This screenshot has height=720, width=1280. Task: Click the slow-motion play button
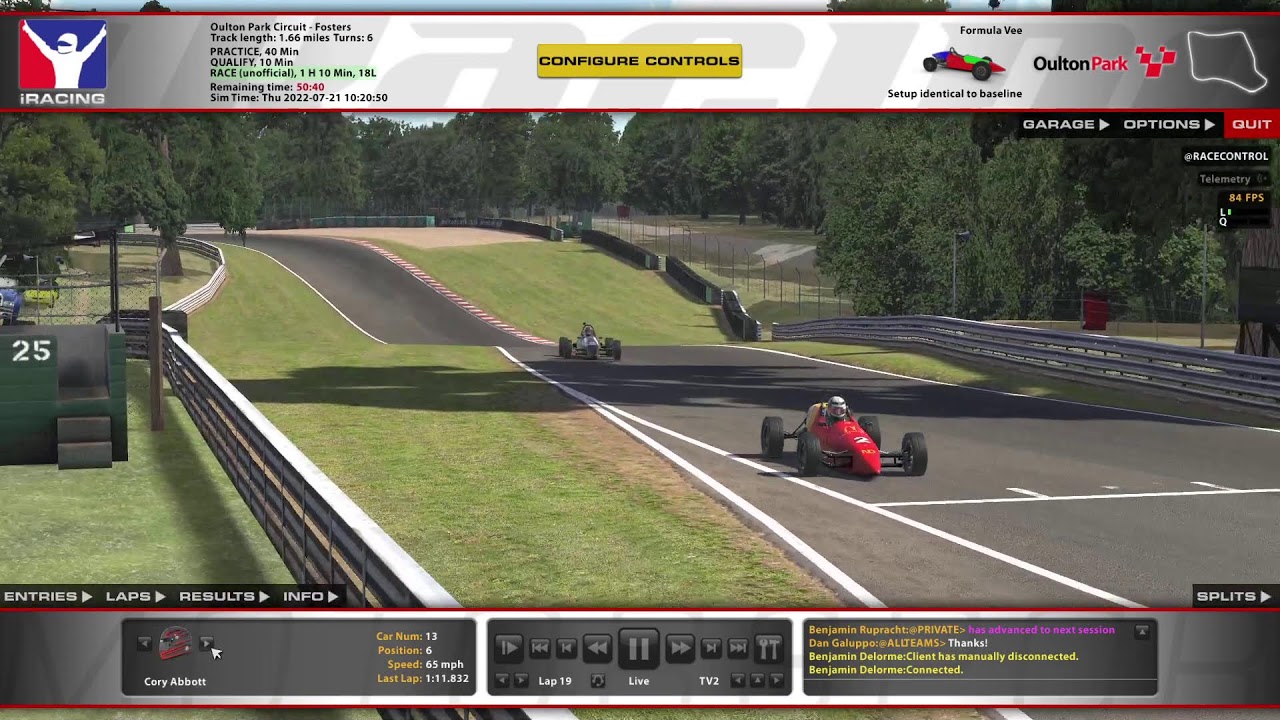tap(508, 648)
